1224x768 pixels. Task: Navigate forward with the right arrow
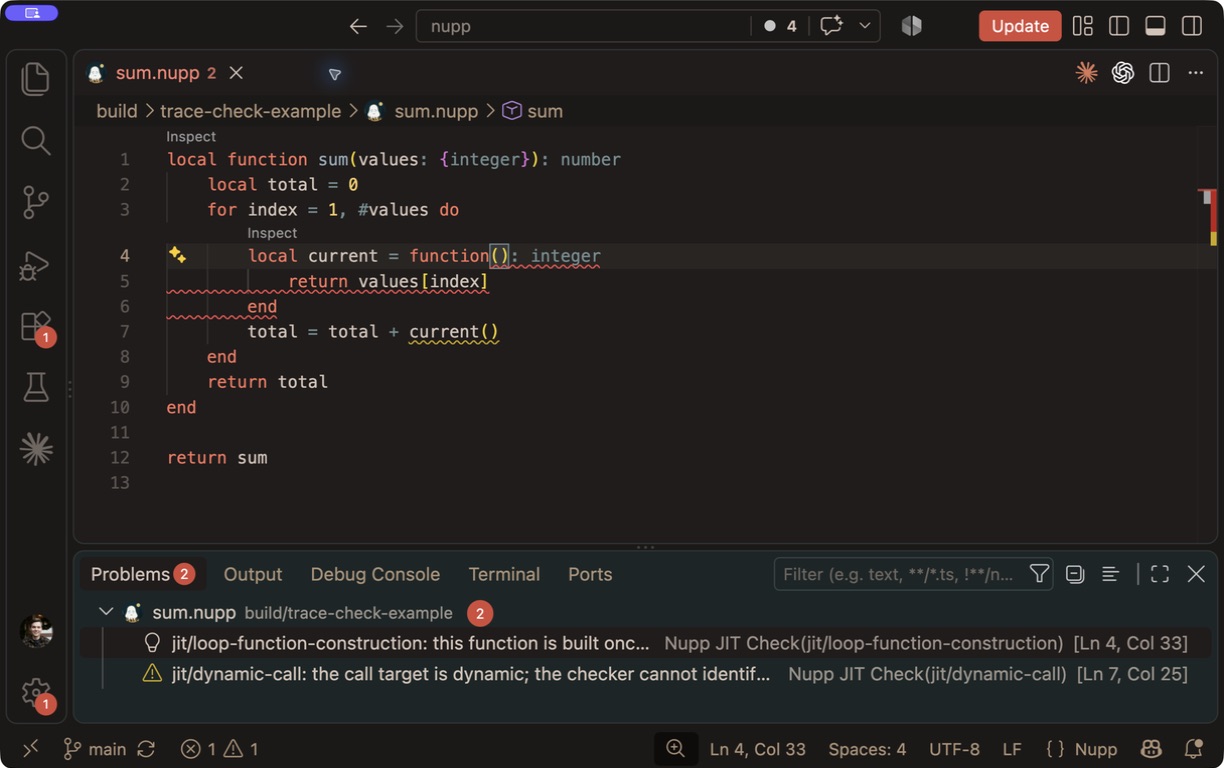point(395,26)
